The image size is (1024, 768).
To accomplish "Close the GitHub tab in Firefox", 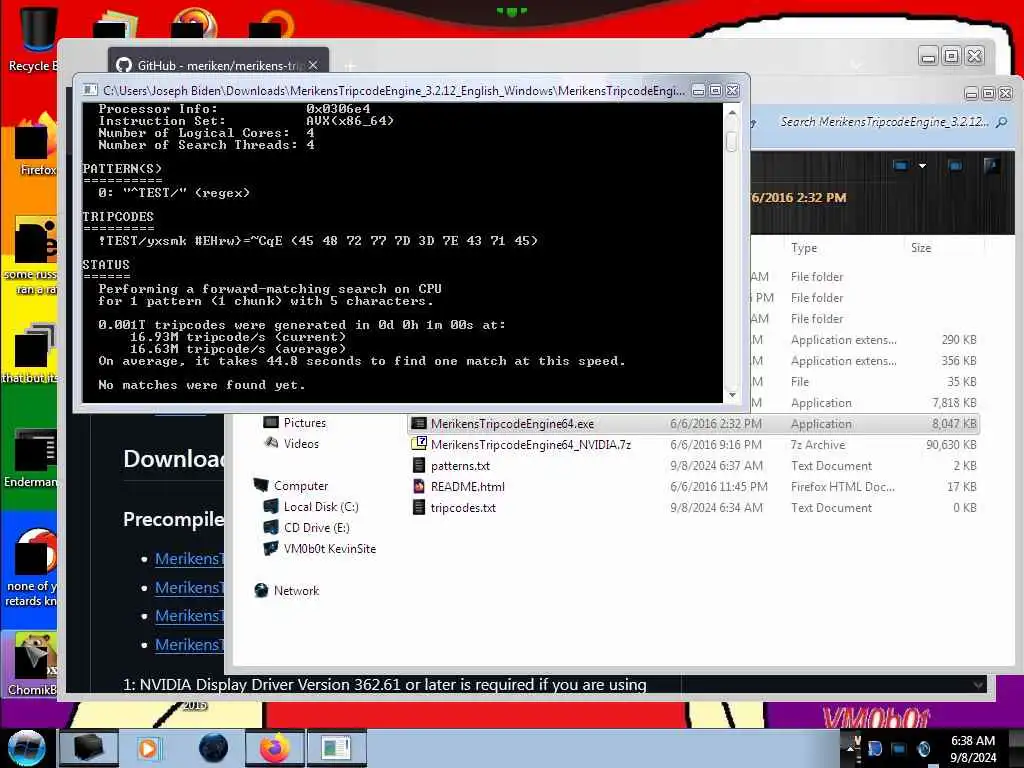I will [x=313, y=65].
